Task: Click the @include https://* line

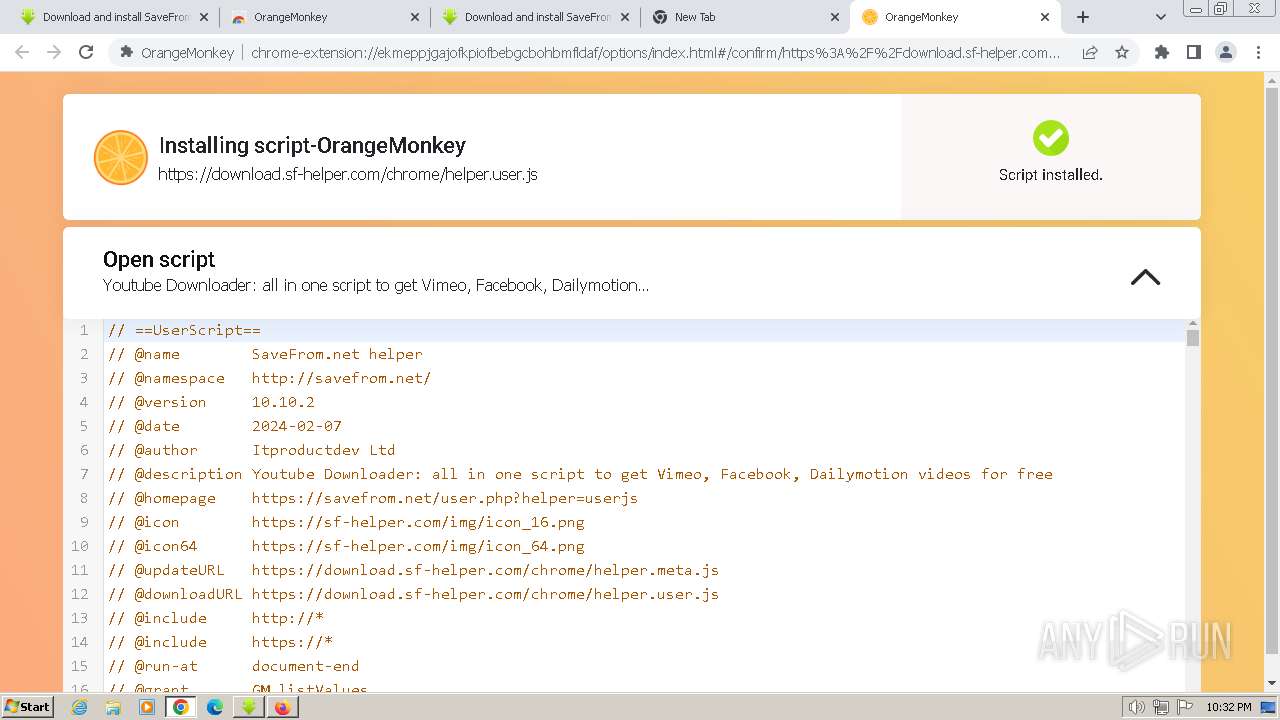Action: click(x=220, y=642)
